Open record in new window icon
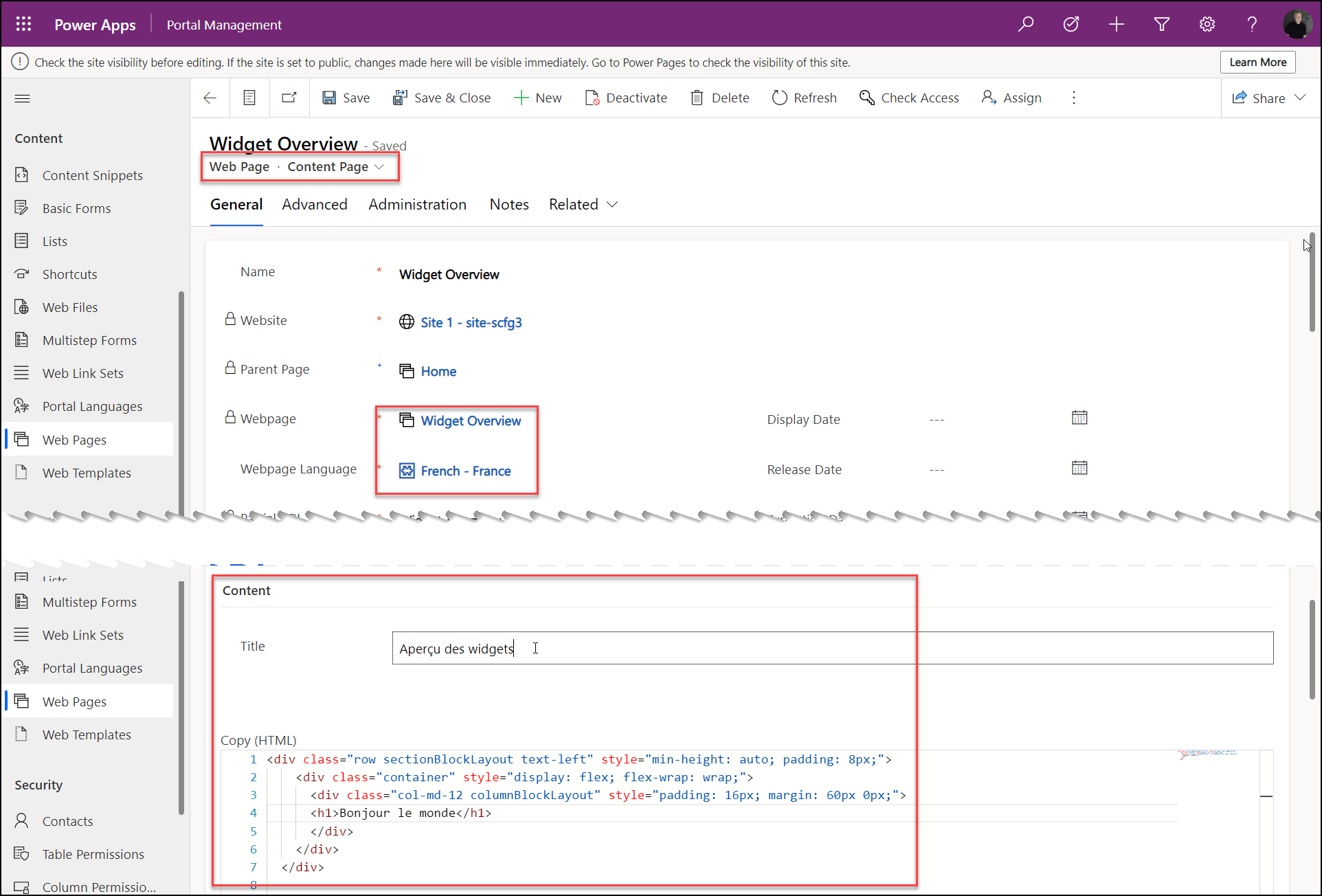The image size is (1322, 896). (x=289, y=98)
